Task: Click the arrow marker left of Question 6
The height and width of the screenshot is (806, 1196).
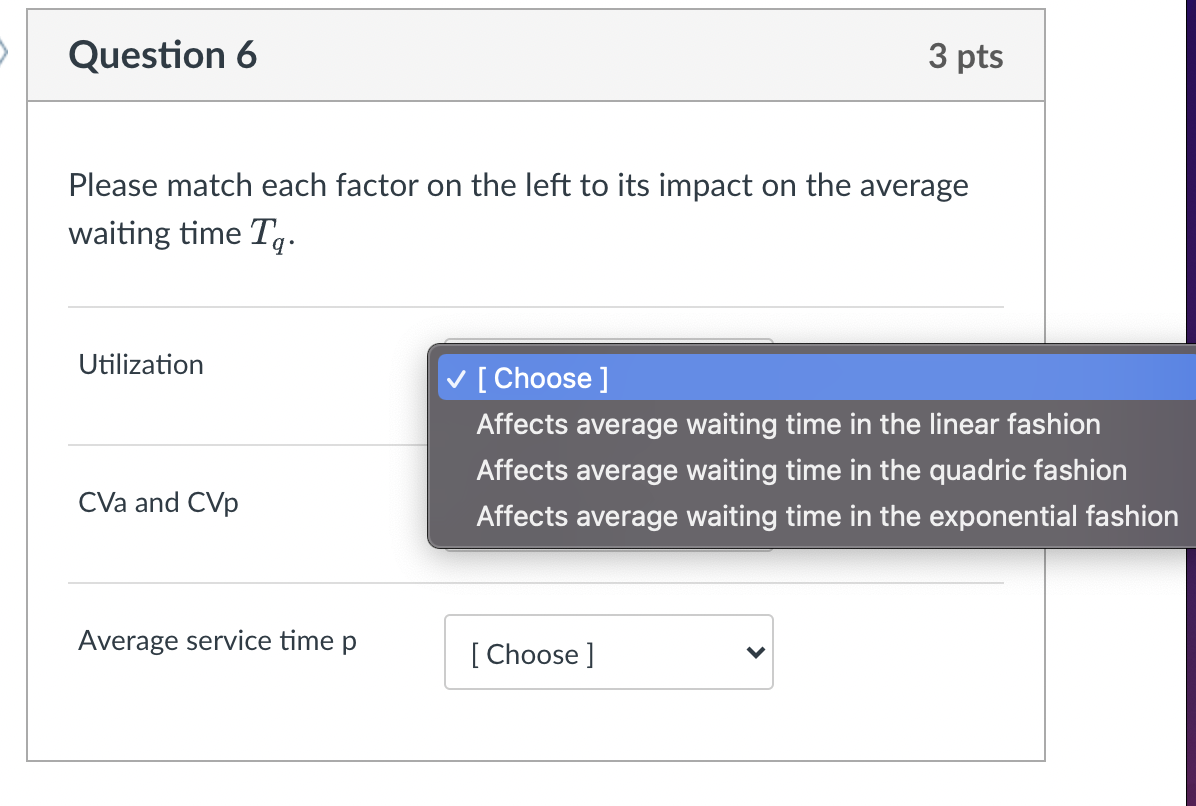Action: pos(5,52)
